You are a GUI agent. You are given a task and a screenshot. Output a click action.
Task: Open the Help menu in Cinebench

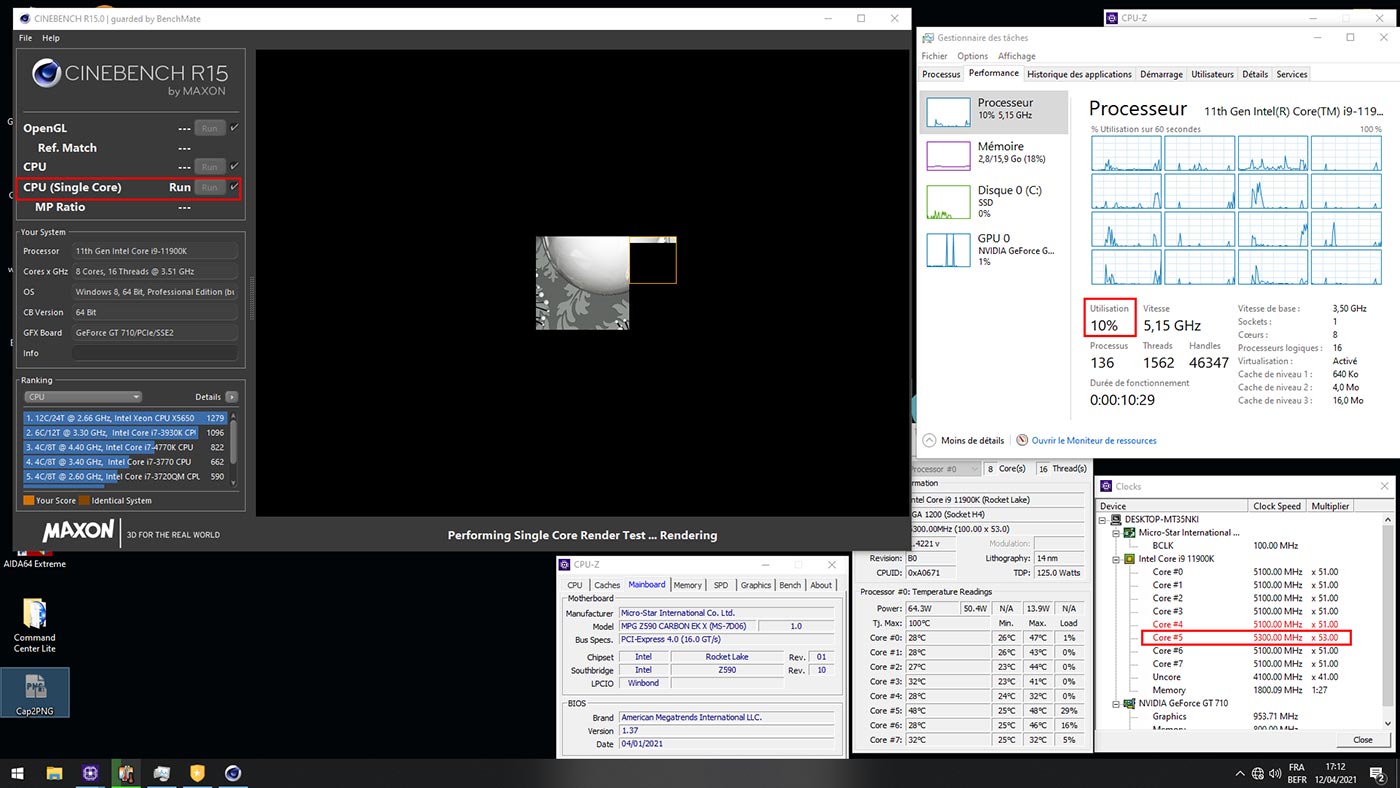pyautogui.click(x=51, y=38)
